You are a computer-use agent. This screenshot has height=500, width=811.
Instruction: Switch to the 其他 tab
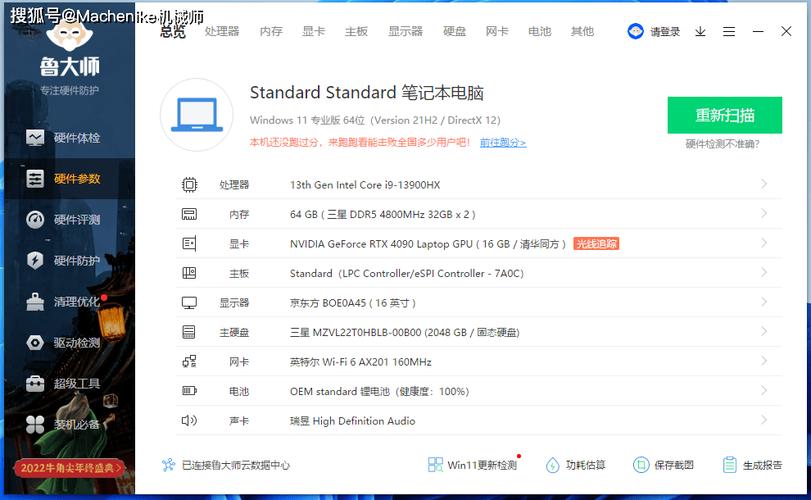click(x=582, y=32)
